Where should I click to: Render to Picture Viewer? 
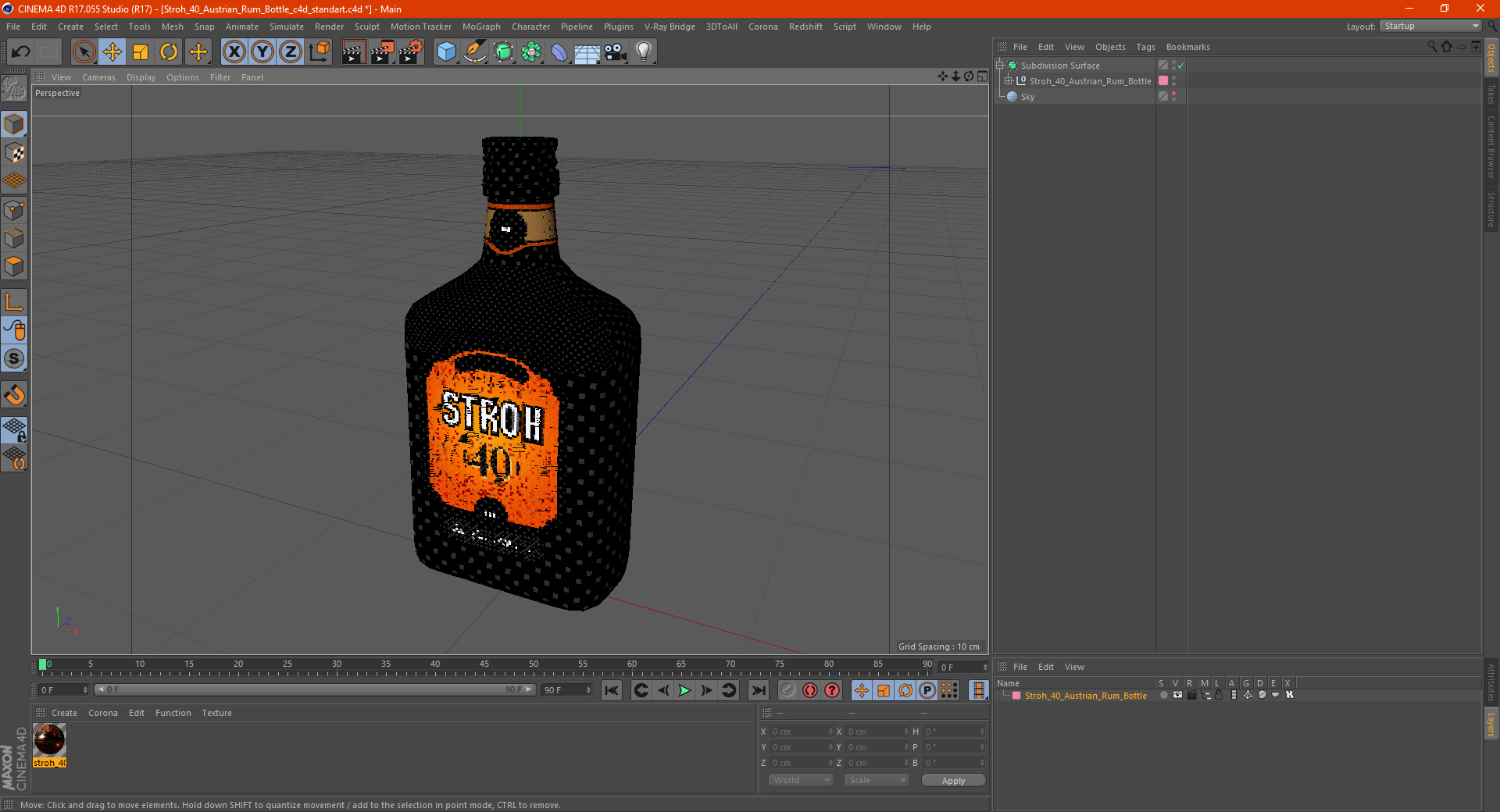point(382,52)
